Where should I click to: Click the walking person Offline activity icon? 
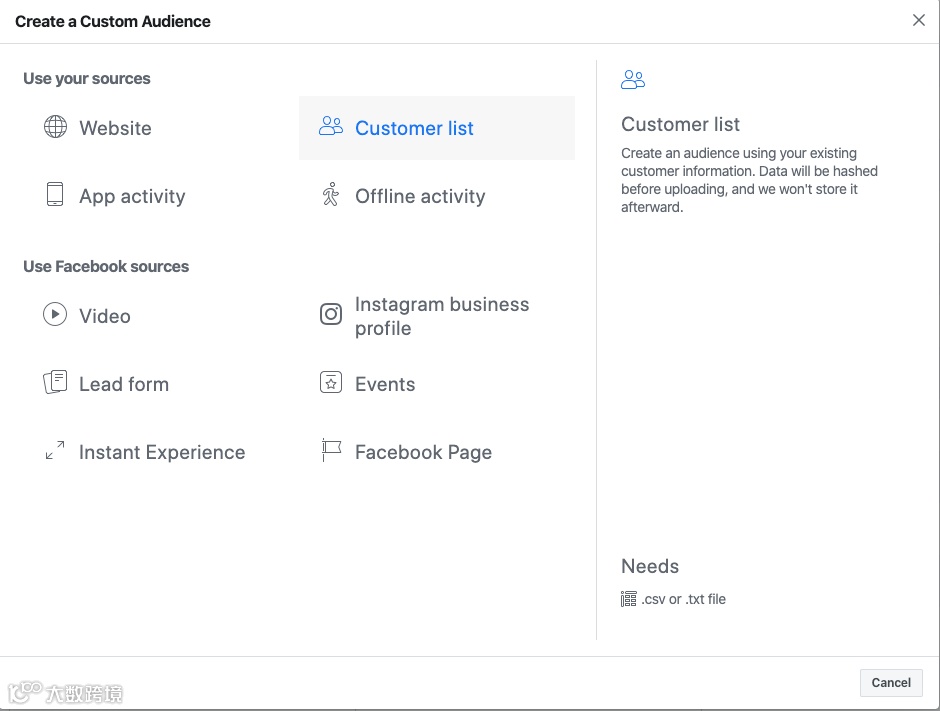[x=330, y=194]
